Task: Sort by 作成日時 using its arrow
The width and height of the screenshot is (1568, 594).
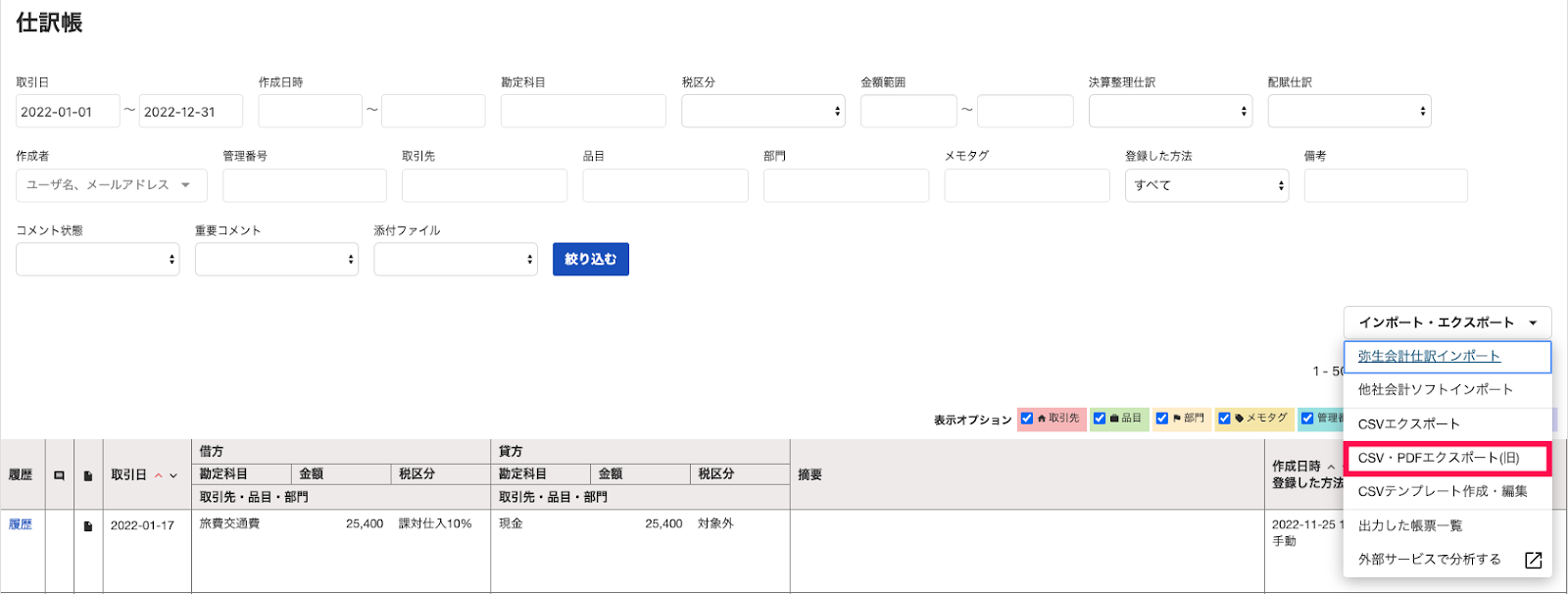Action: click(1331, 467)
